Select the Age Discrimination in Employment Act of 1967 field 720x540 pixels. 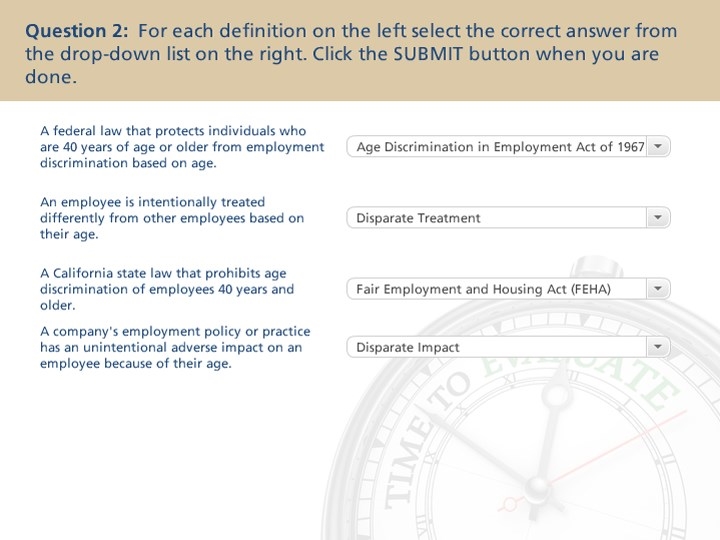(508, 146)
